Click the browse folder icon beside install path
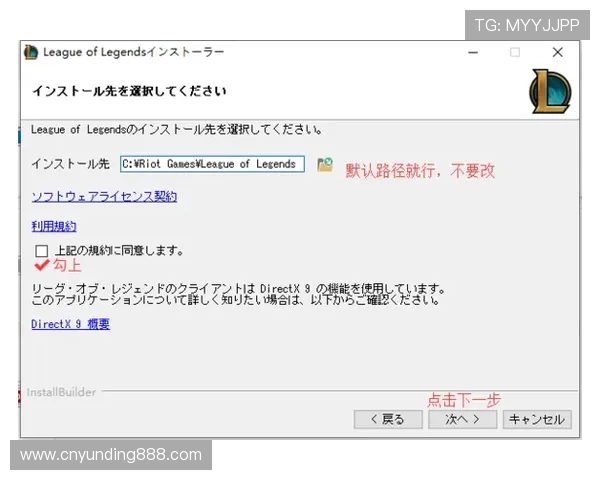The width and height of the screenshot is (600, 480). click(x=325, y=165)
